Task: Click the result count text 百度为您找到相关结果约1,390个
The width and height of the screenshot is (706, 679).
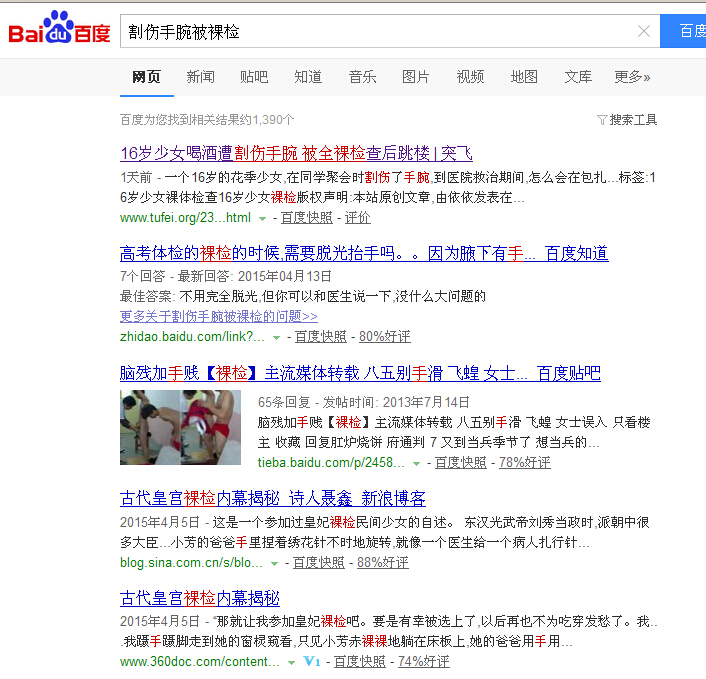Action: tap(207, 120)
